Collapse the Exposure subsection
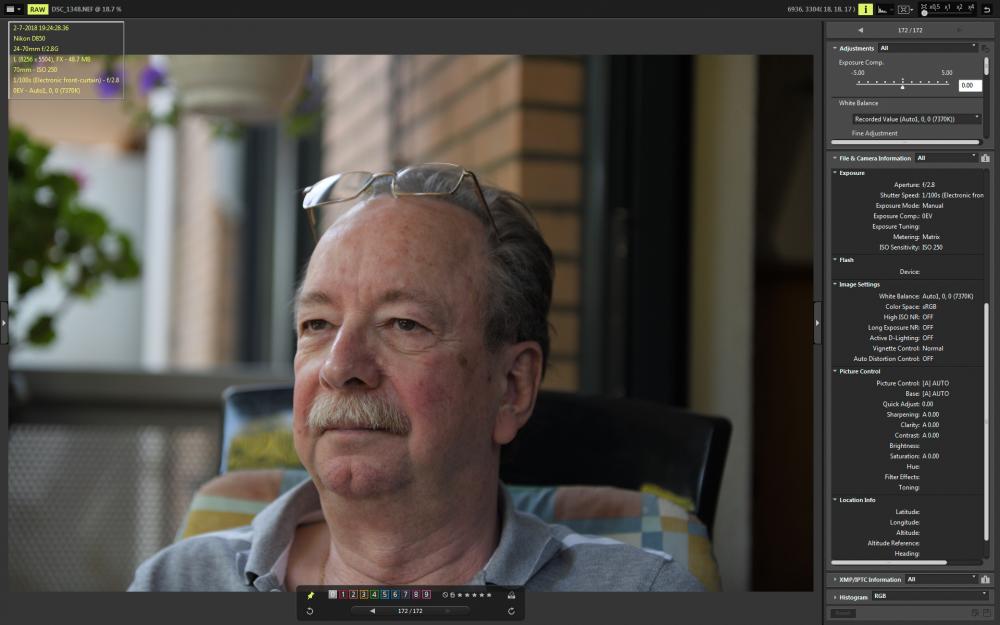This screenshot has height=625, width=1000. coord(835,172)
